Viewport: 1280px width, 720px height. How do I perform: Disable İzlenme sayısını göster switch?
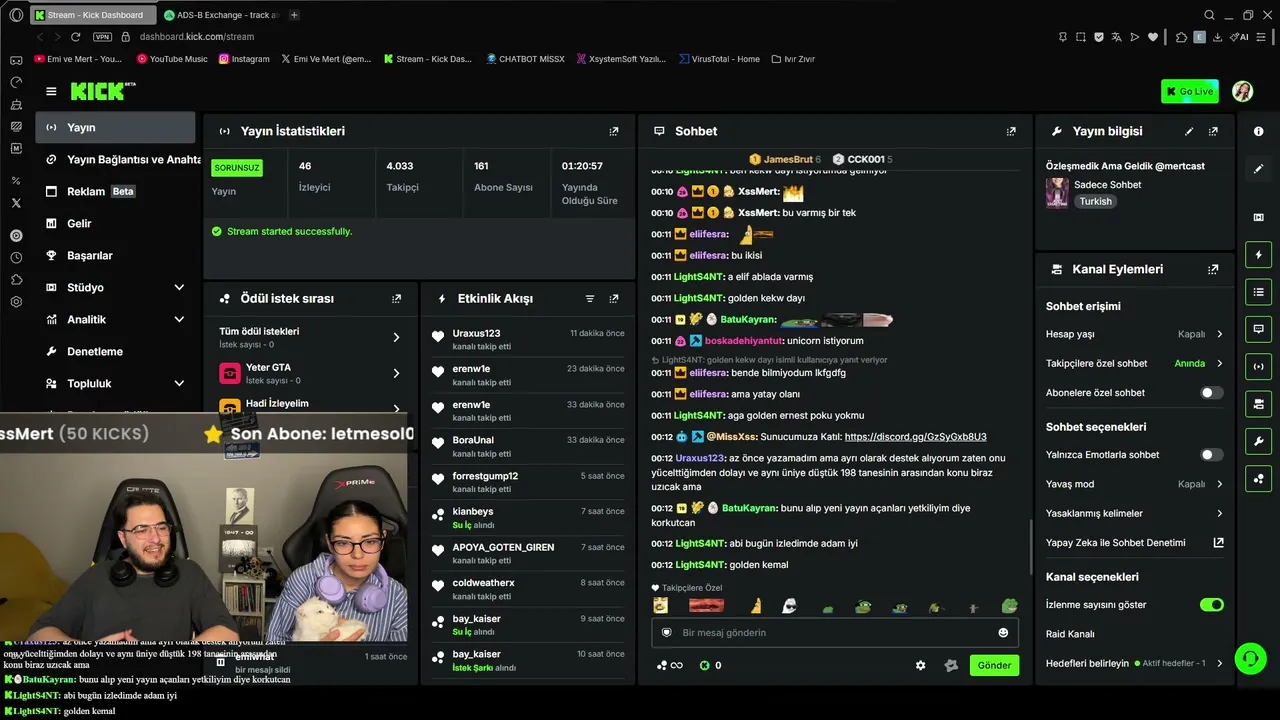1211,605
